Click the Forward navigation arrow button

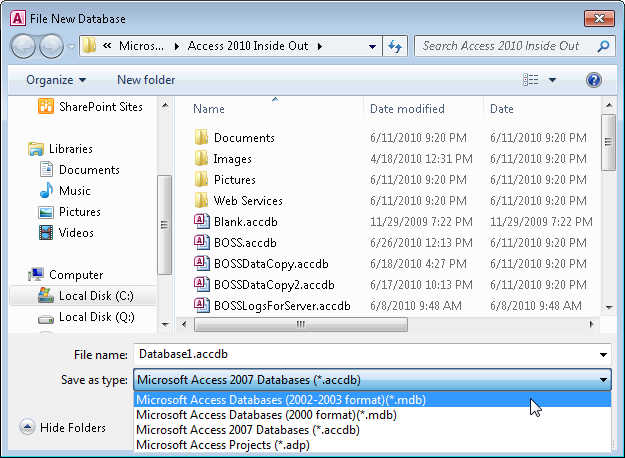(x=51, y=46)
